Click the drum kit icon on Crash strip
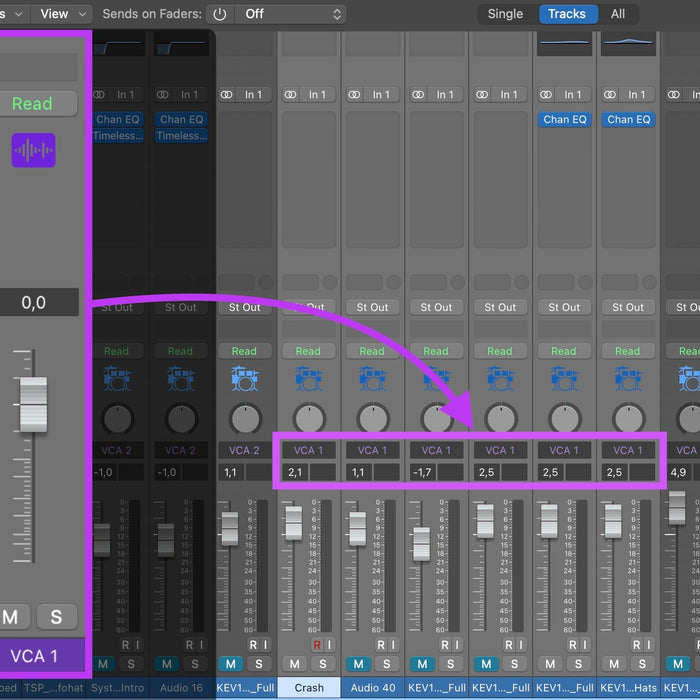This screenshot has width=700, height=700. coord(308,378)
